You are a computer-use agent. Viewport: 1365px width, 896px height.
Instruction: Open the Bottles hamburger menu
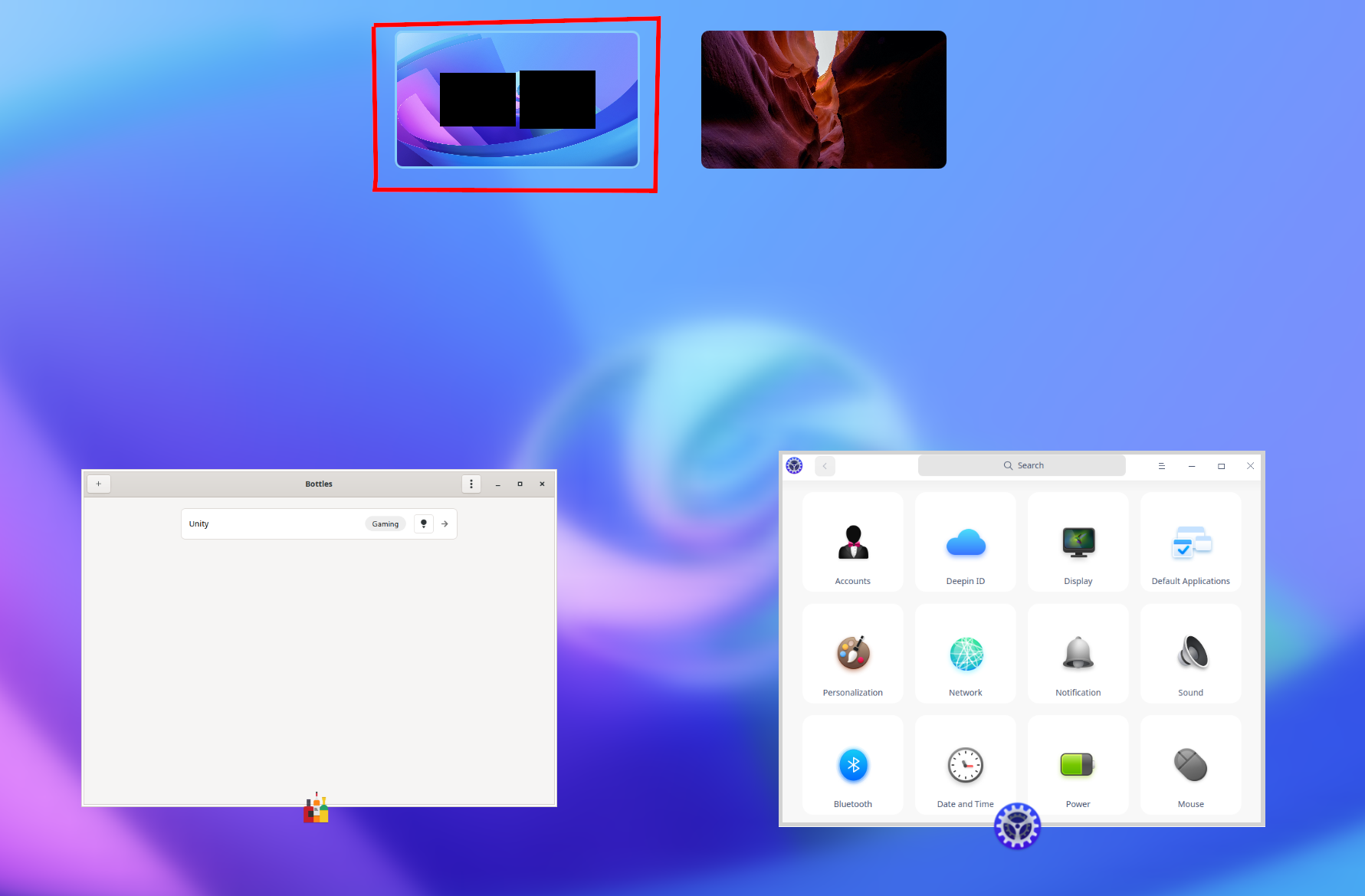pos(471,484)
